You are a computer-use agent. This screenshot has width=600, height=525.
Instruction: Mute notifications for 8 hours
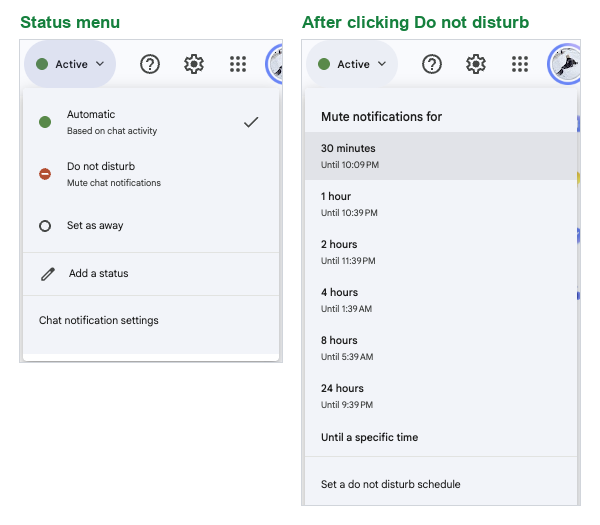coord(441,348)
